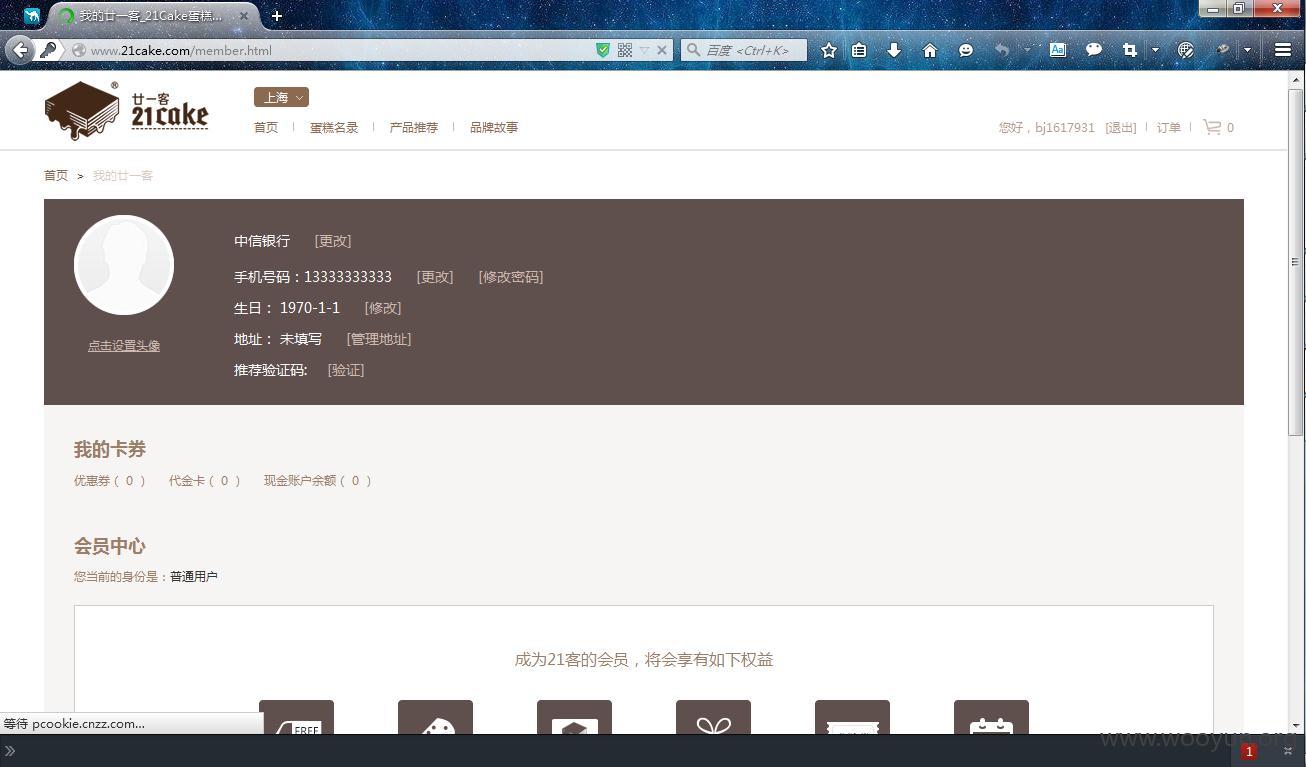1306x767 pixels.
Task: Open a new tab with plus button
Action: pos(277,16)
